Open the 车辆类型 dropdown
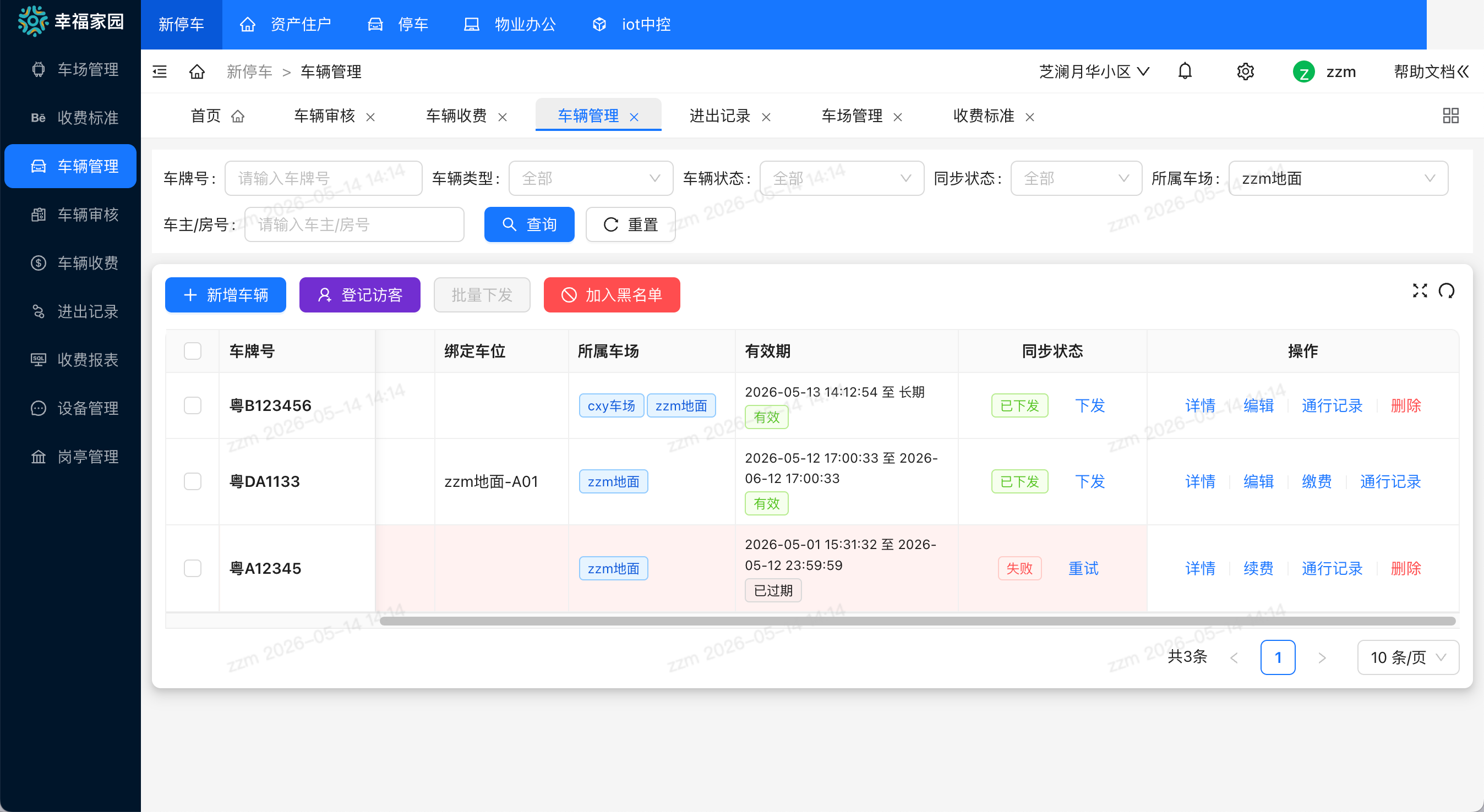Image resolution: width=1484 pixels, height=812 pixels. [591, 178]
